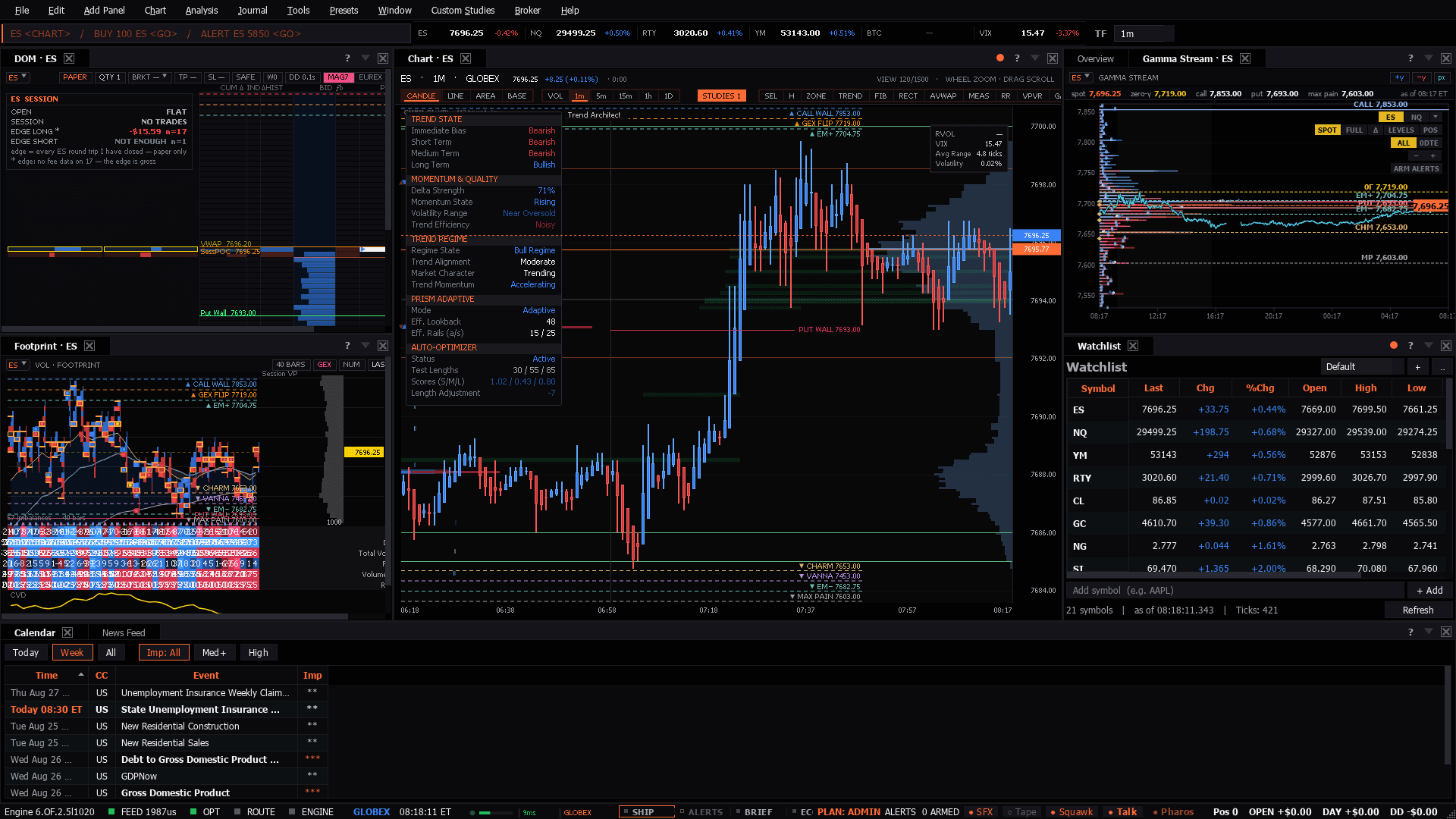This screenshot has height=819, width=1456.
Task: Add a new watchlist with the plus button
Action: (1417, 367)
